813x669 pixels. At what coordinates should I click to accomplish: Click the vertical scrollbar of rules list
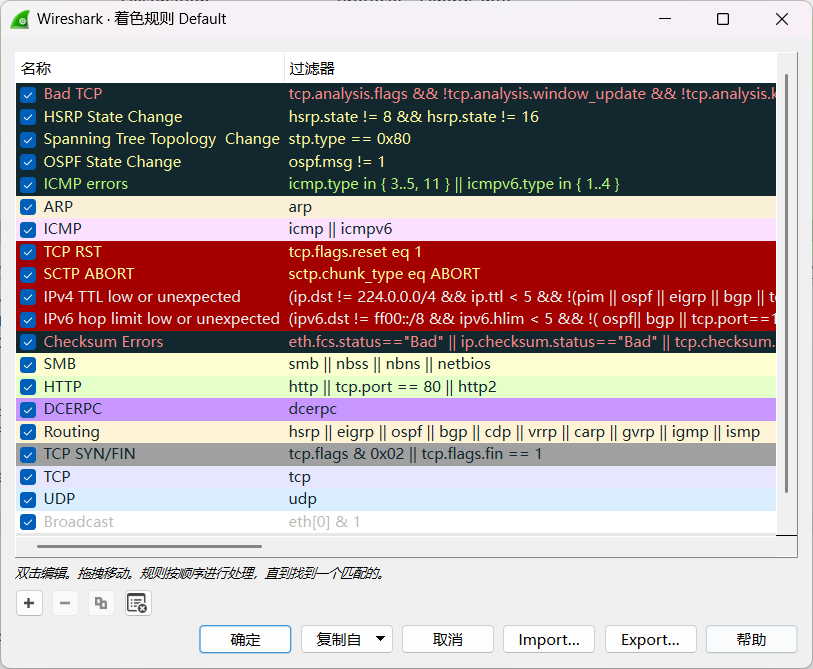(x=787, y=283)
